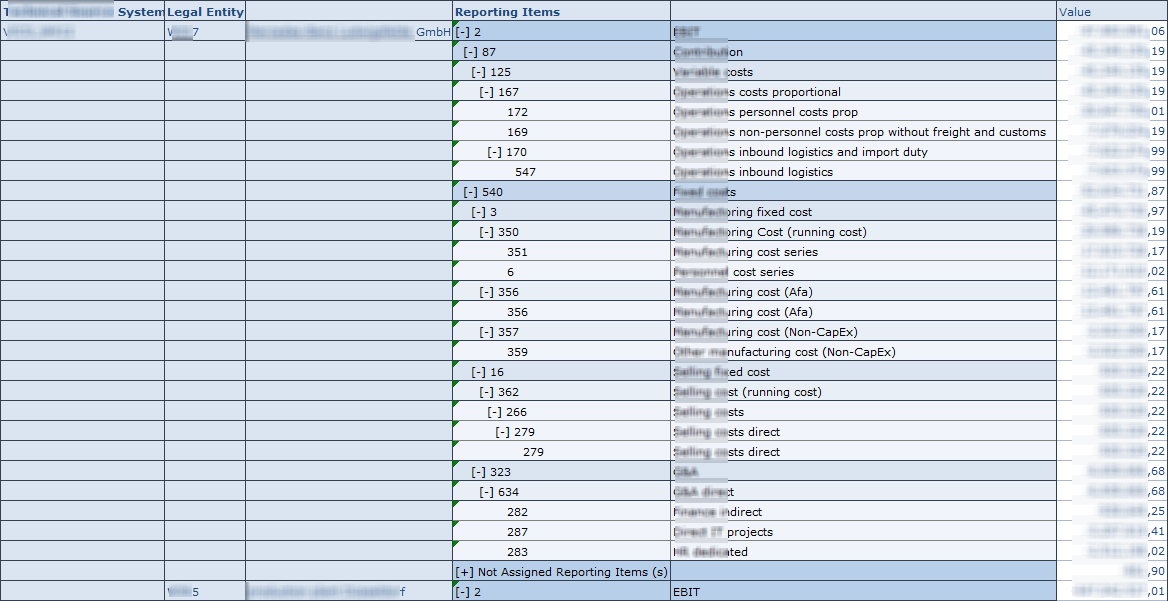
Task: Collapse the G&A direct node 634
Action: coord(488,491)
